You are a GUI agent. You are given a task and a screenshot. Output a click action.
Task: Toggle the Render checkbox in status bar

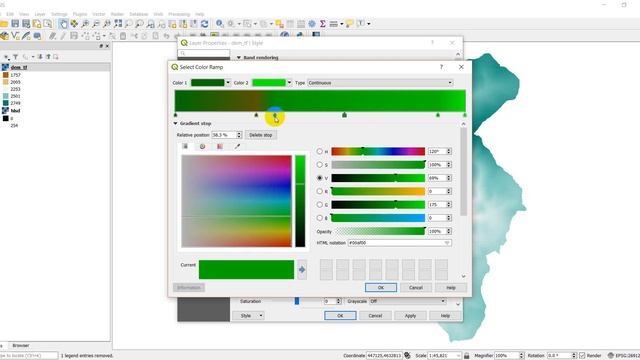point(582,356)
